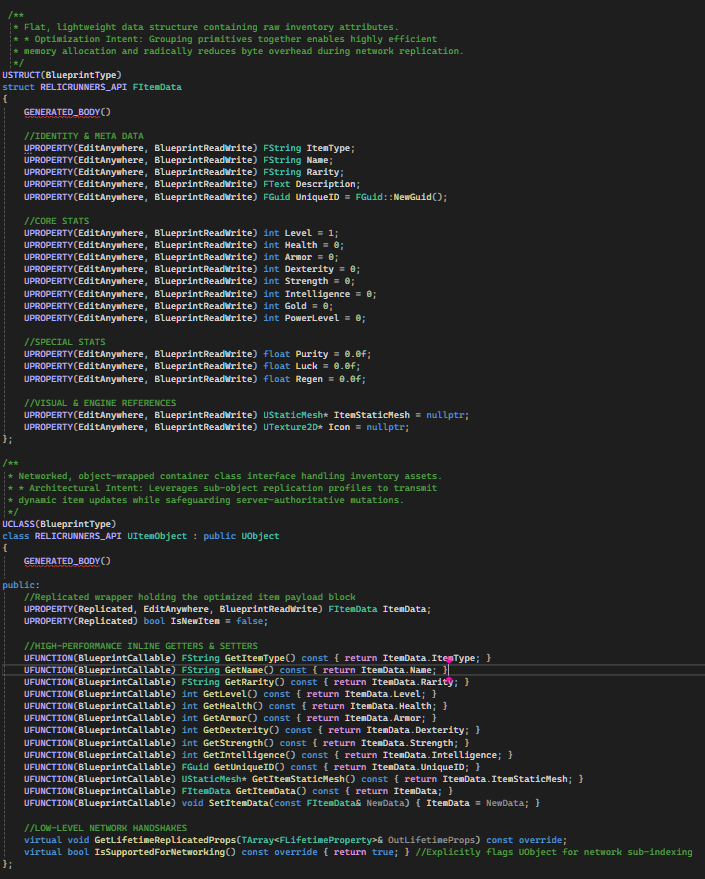Screen dimensions: 705x879
Task: Click the UItemObject class name
Action: 157,536
